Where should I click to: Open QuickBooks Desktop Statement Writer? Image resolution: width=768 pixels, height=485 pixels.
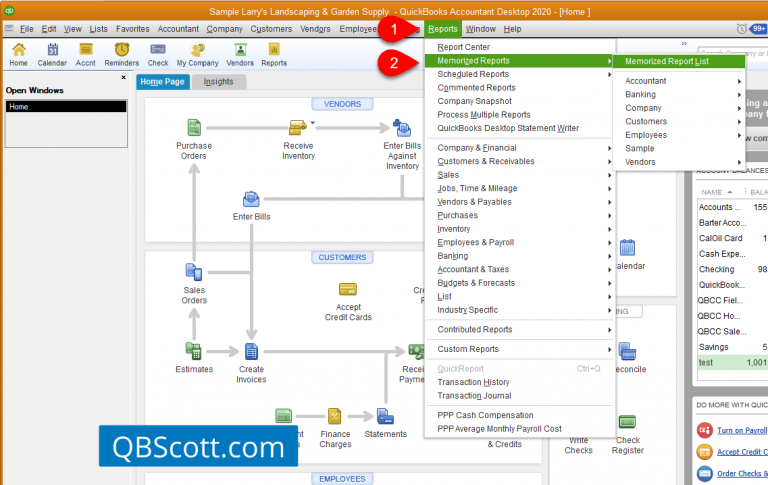point(520,128)
